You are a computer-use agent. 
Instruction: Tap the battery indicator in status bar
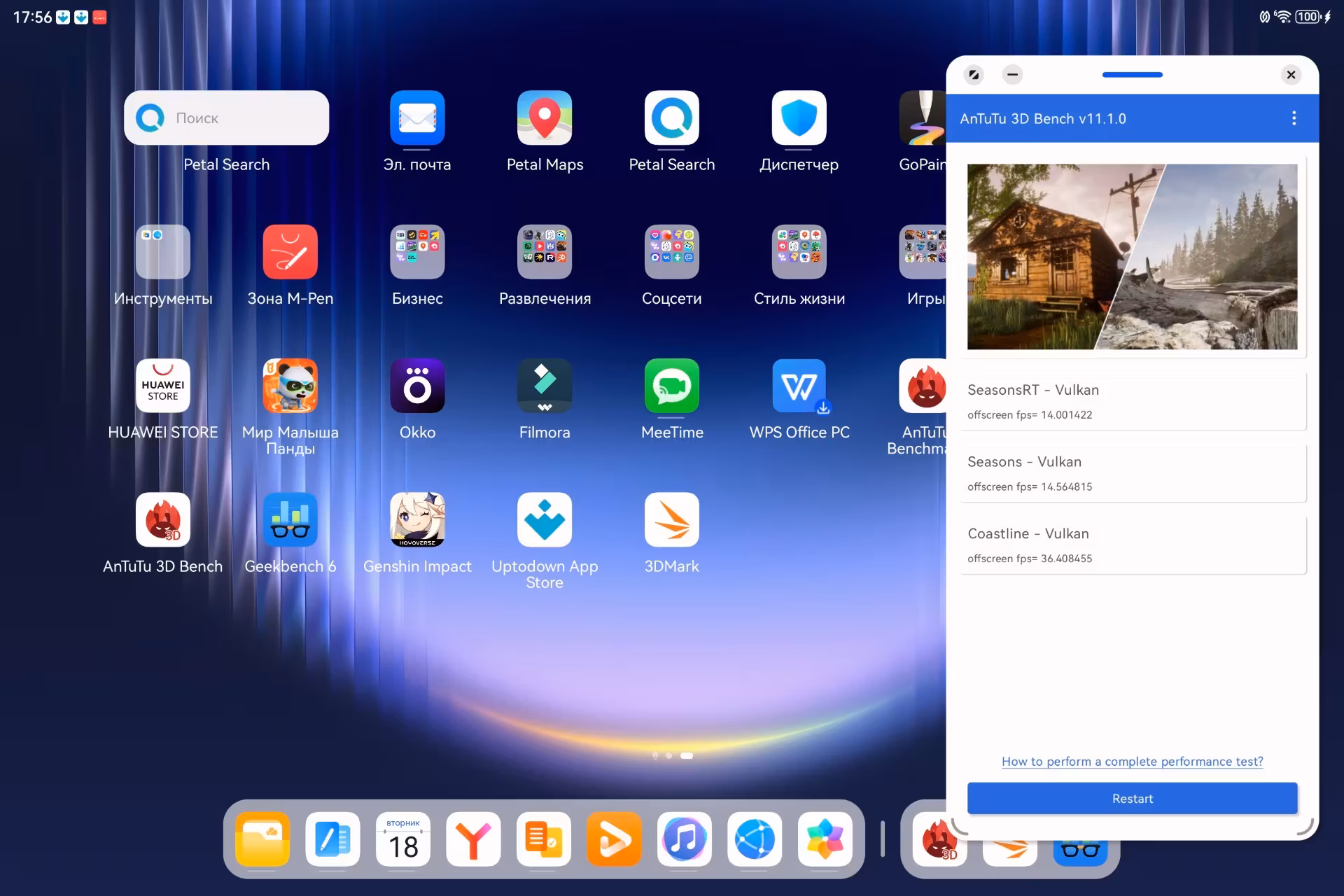coord(1308,17)
